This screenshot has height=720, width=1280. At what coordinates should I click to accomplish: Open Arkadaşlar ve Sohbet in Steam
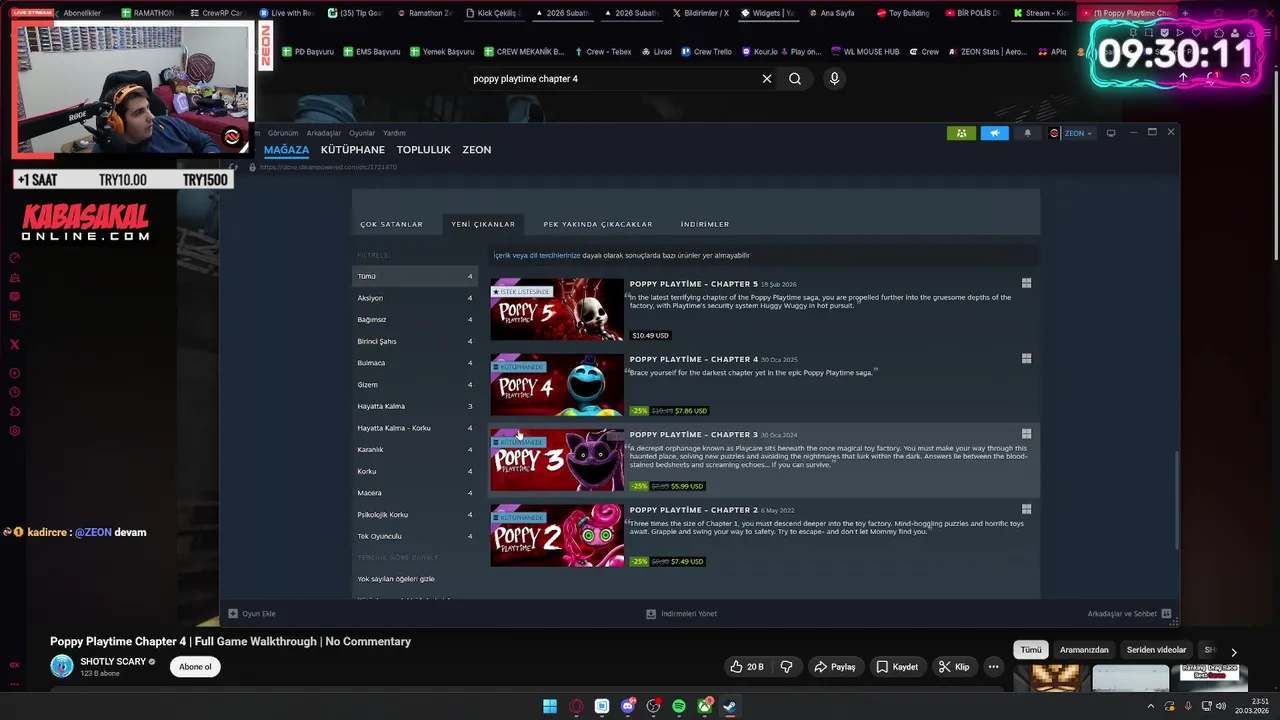[1128, 614]
